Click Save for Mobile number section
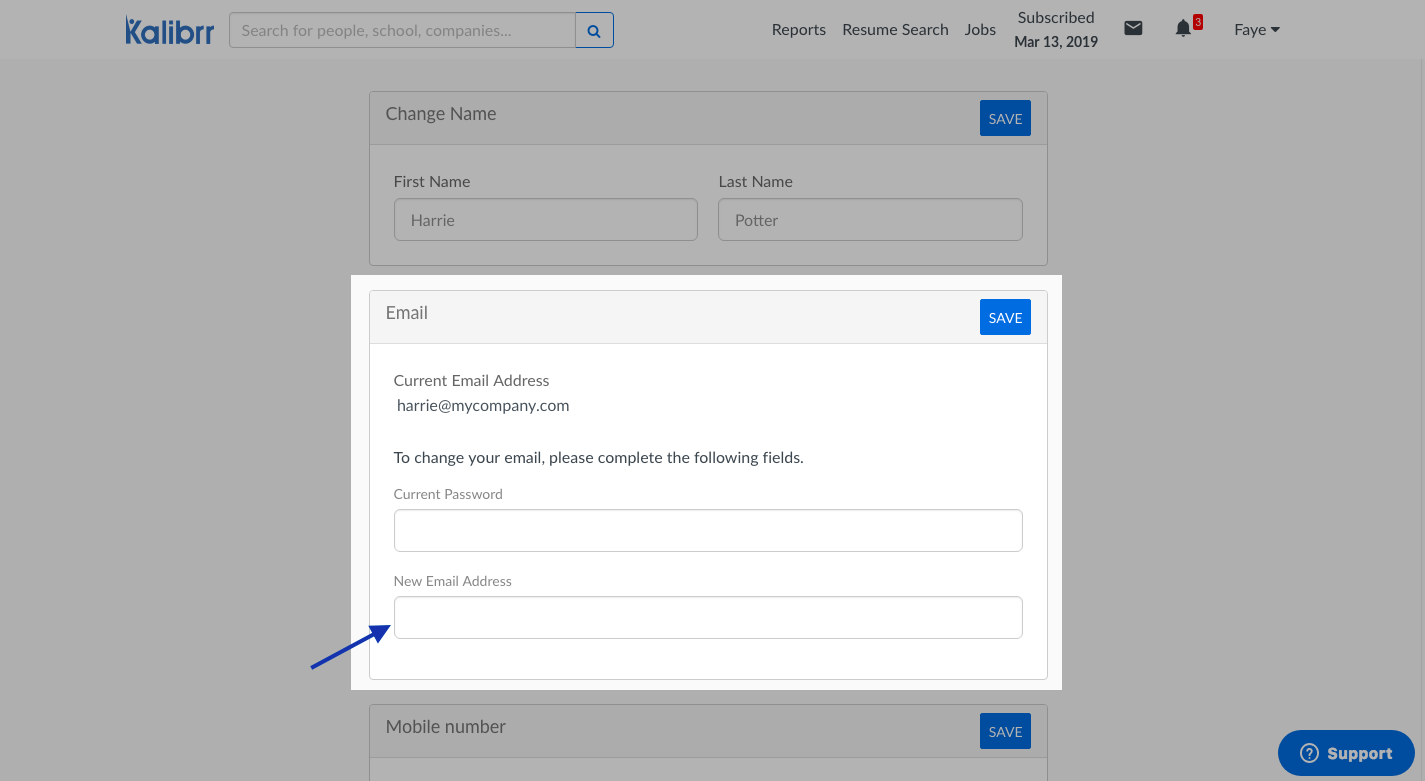 click(1005, 732)
